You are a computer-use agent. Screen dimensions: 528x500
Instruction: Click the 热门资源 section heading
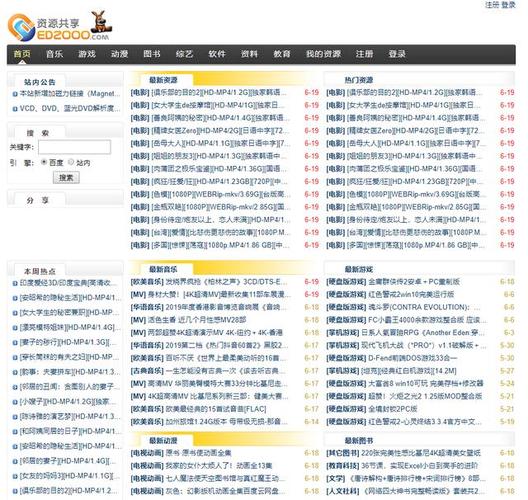pos(359,80)
